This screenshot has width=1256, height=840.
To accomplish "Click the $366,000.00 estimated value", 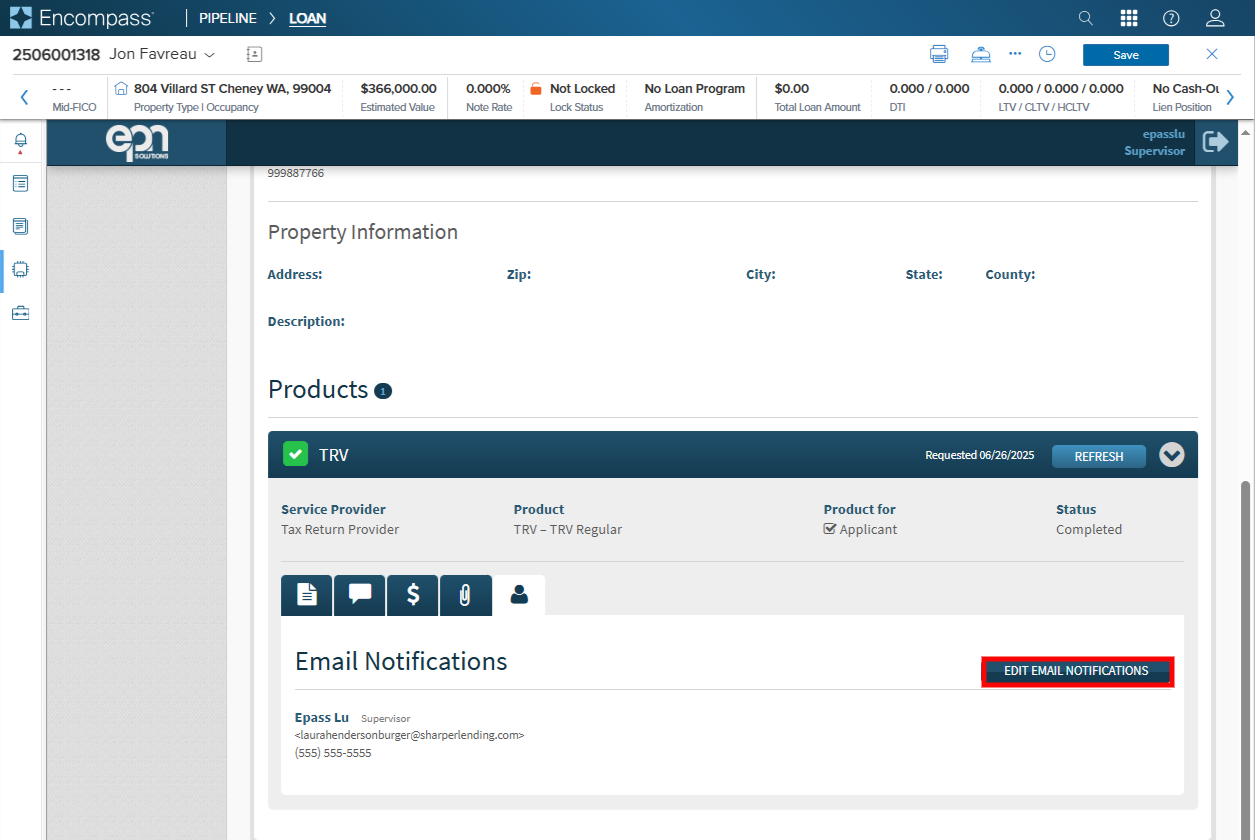I will [398, 89].
